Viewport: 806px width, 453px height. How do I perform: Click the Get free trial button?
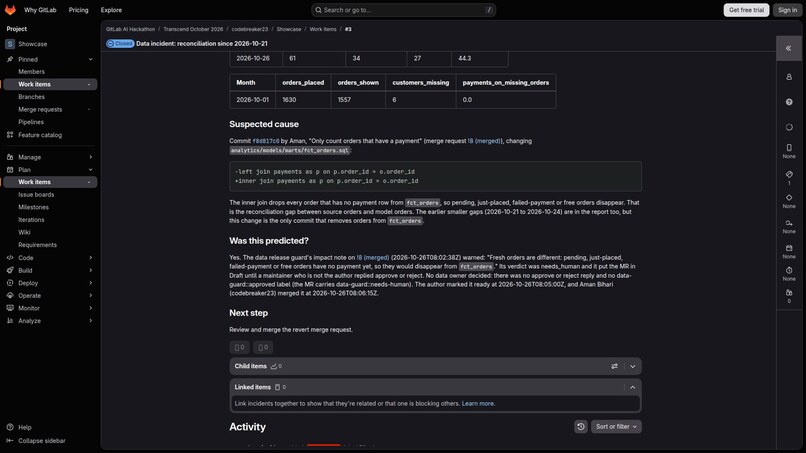(746, 10)
